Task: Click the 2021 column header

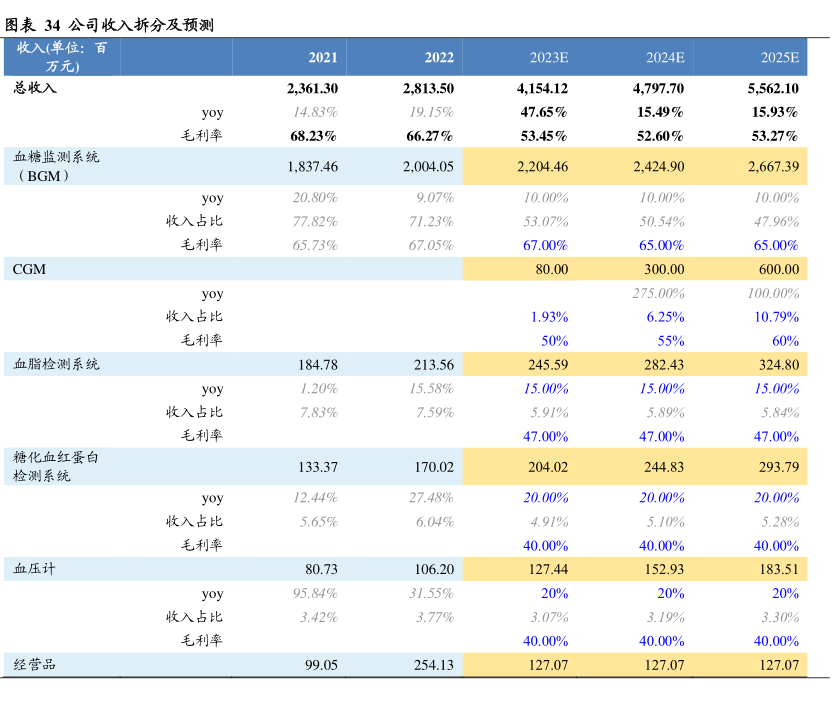Action: [322, 58]
